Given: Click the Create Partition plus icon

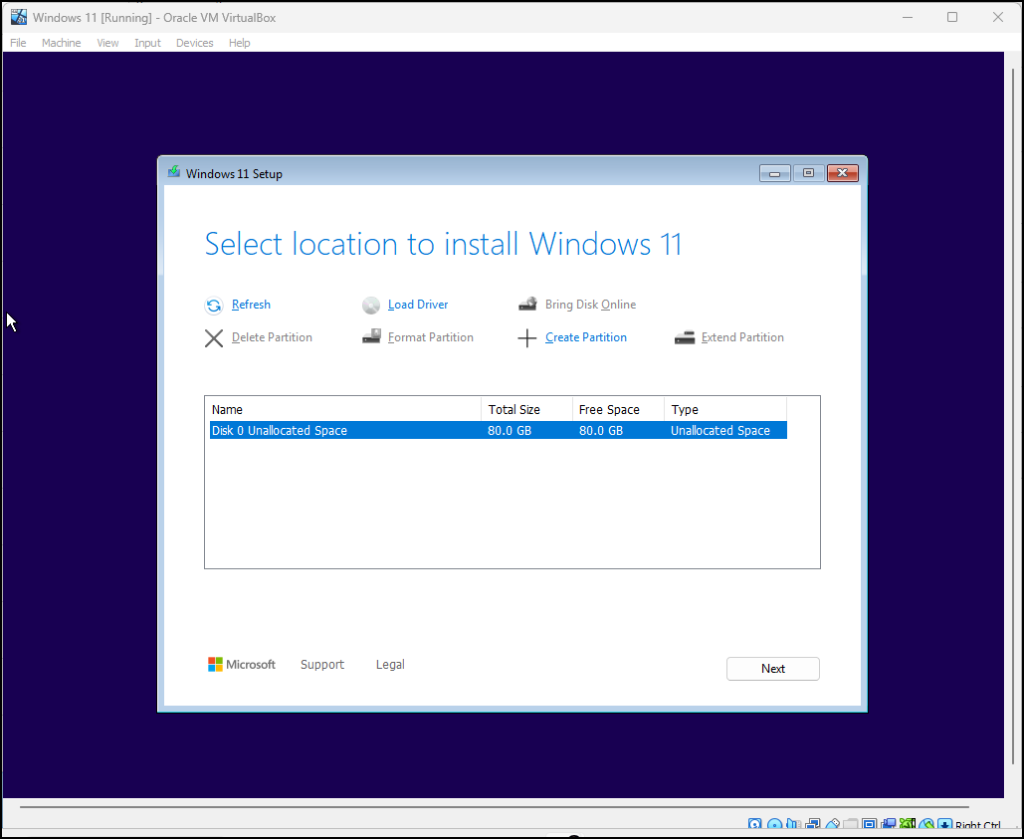Looking at the screenshot, I should [x=527, y=338].
